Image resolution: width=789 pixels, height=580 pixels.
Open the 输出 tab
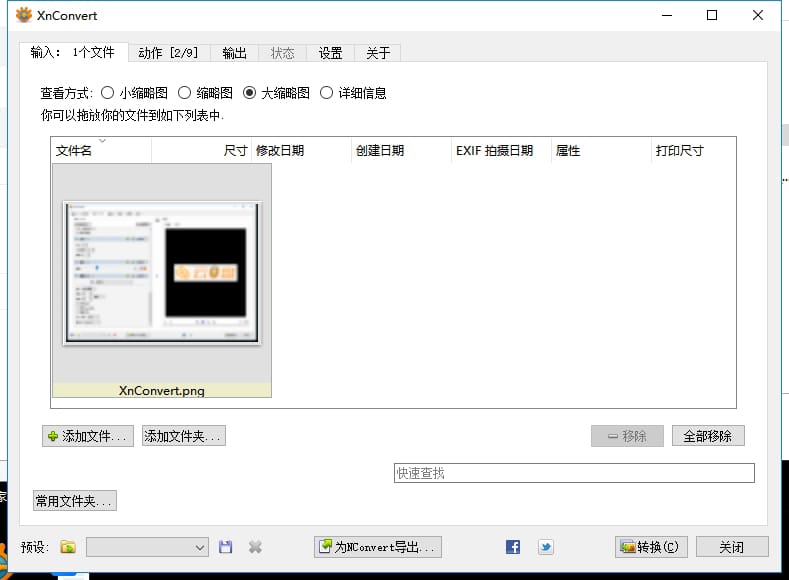(x=234, y=53)
